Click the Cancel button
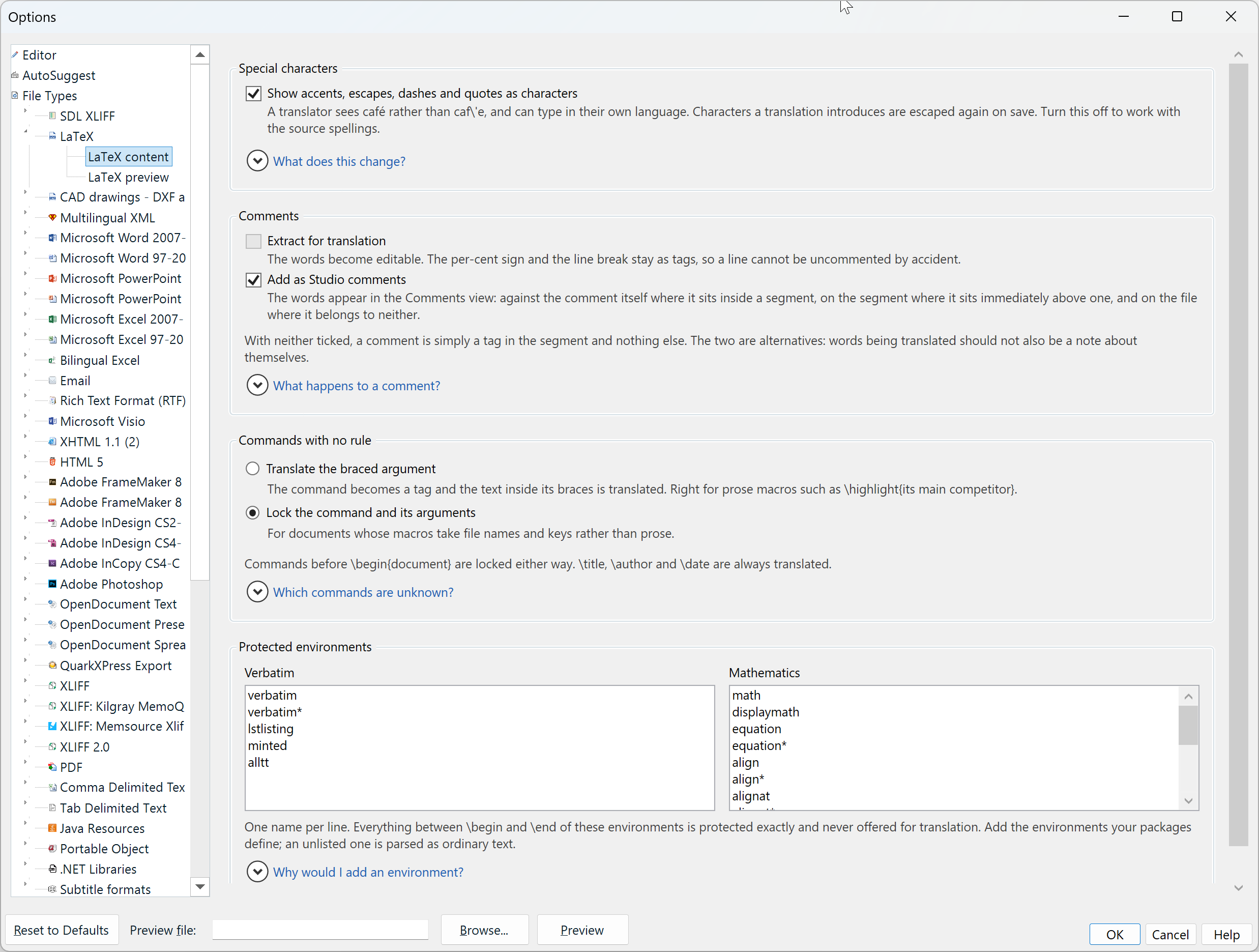 [1170, 934]
